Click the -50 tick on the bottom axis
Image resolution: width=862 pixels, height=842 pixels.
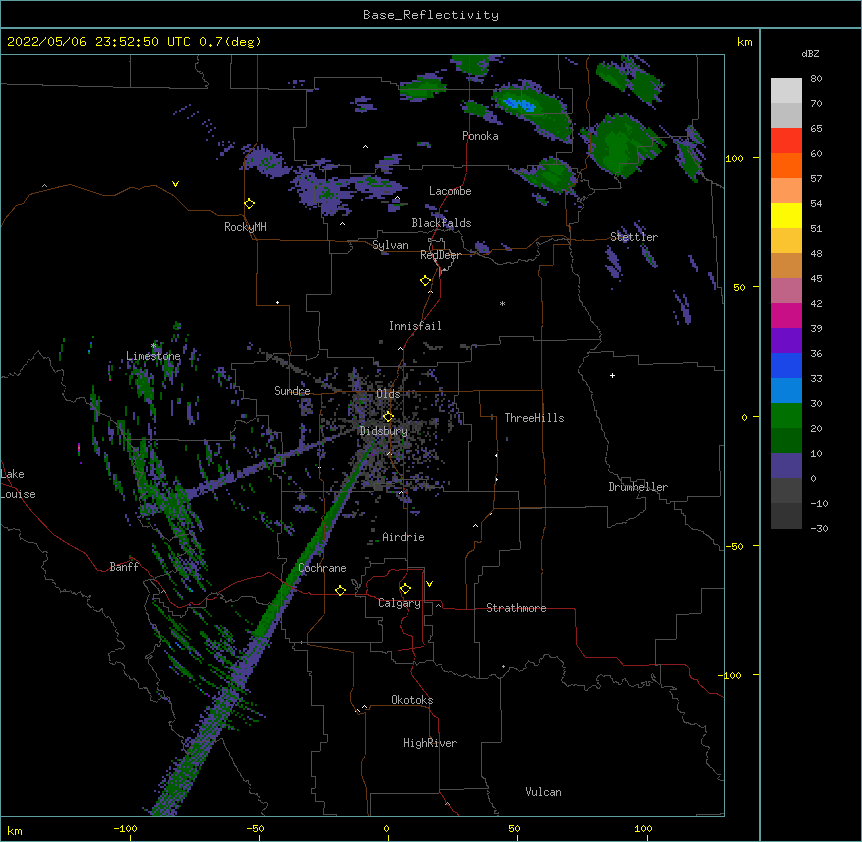(x=255, y=828)
